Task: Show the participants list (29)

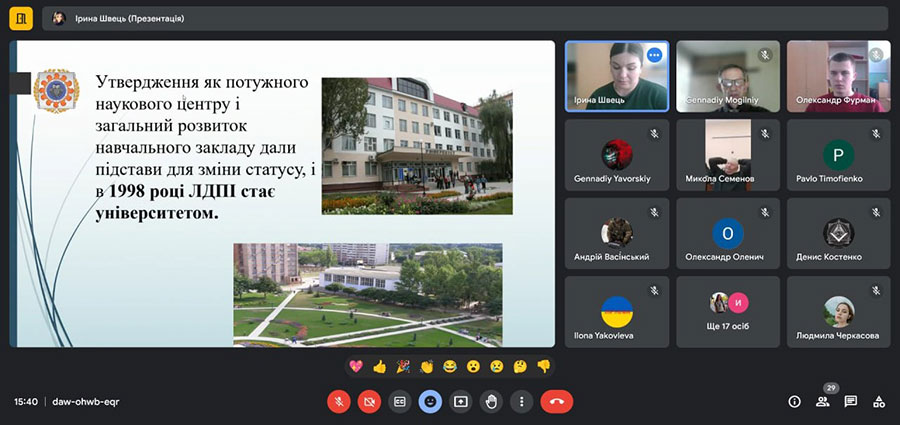Action: 823,401
